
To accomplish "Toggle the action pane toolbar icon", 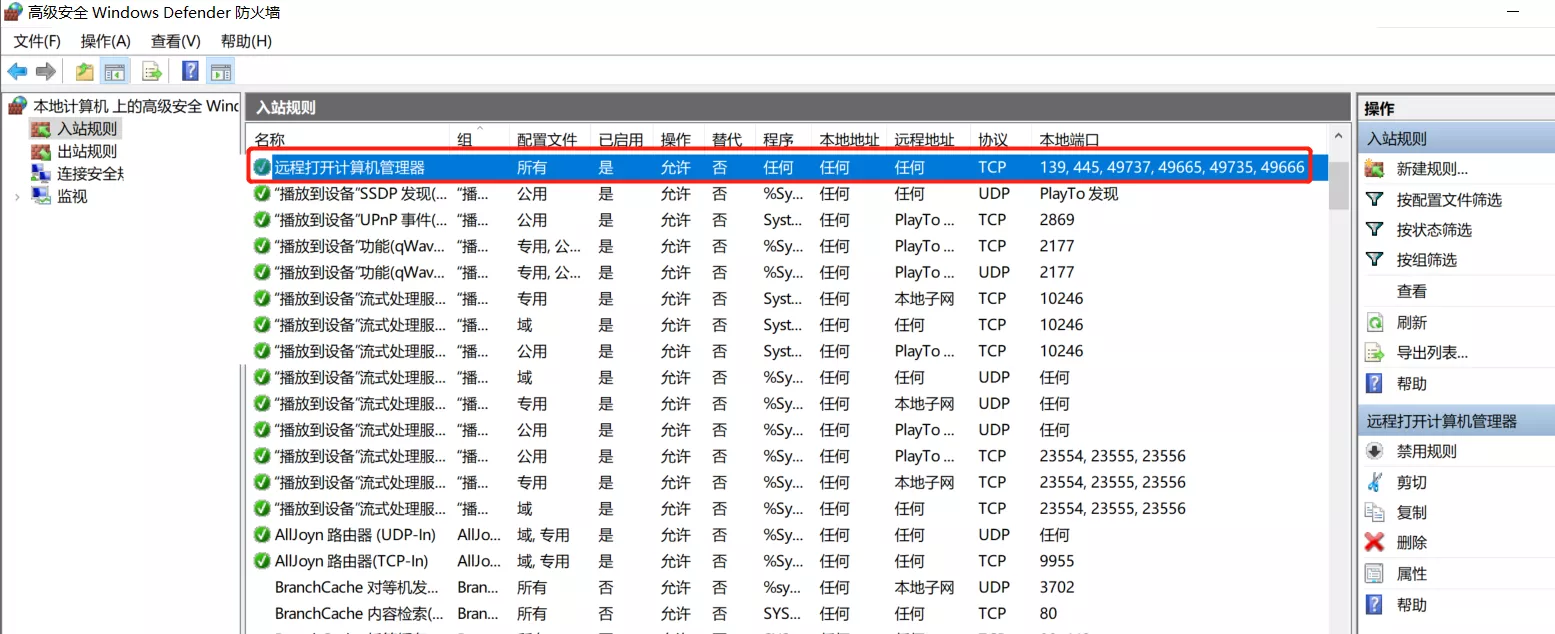I will click(220, 71).
